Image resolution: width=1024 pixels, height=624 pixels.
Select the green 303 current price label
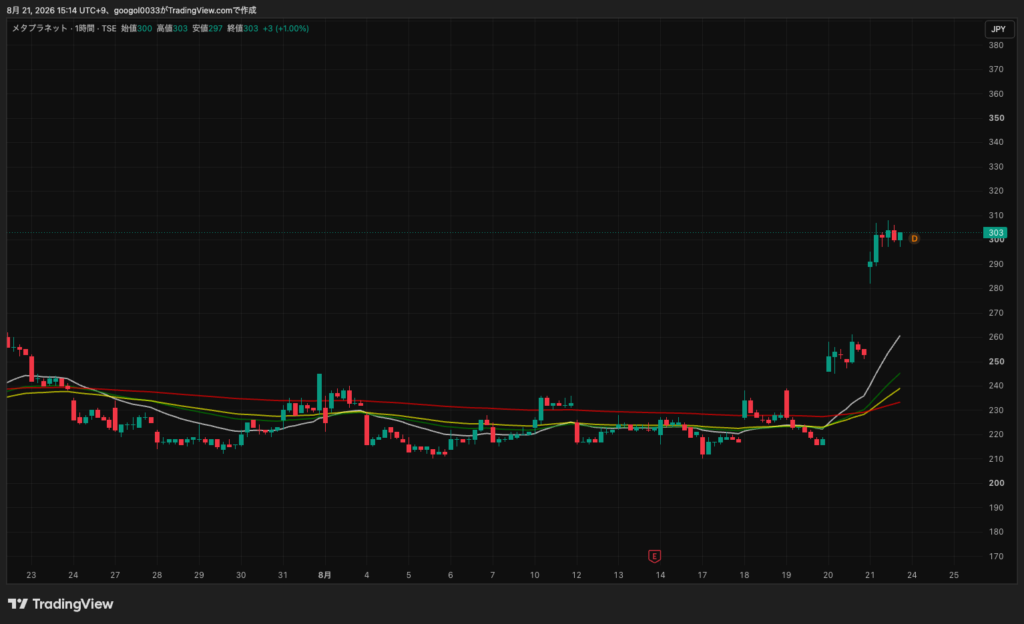coord(995,232)
